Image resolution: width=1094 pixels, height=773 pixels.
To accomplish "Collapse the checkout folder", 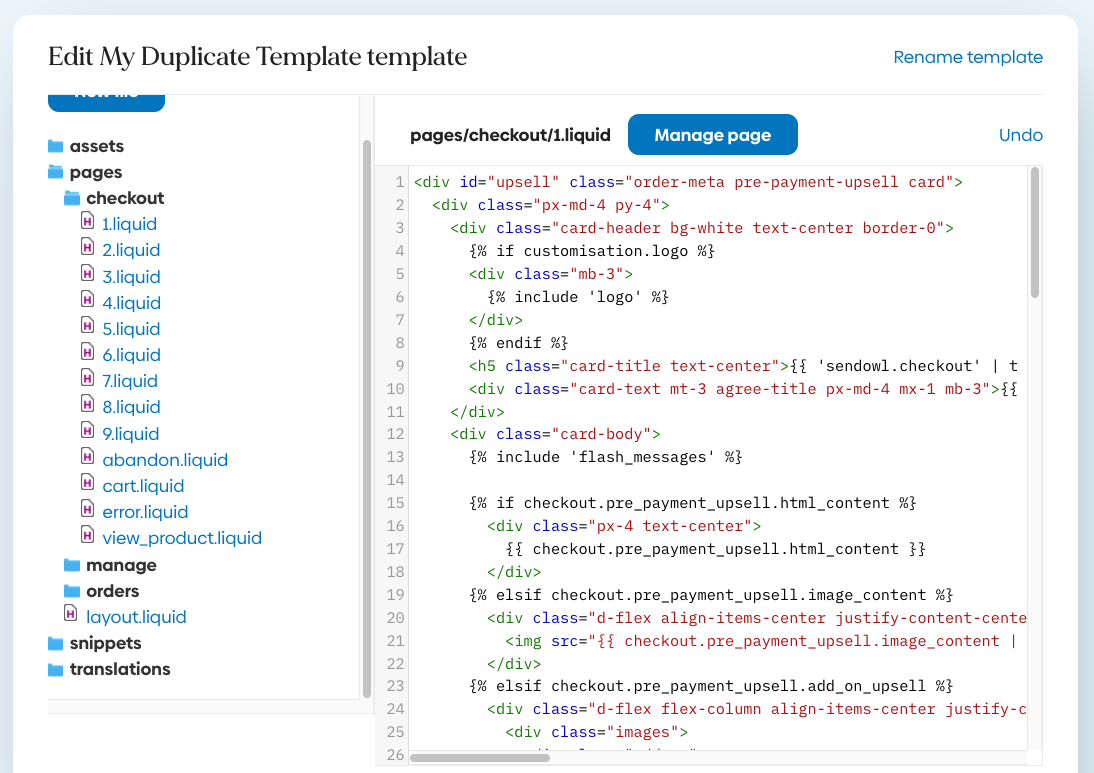I will click(x=125, y=198).
